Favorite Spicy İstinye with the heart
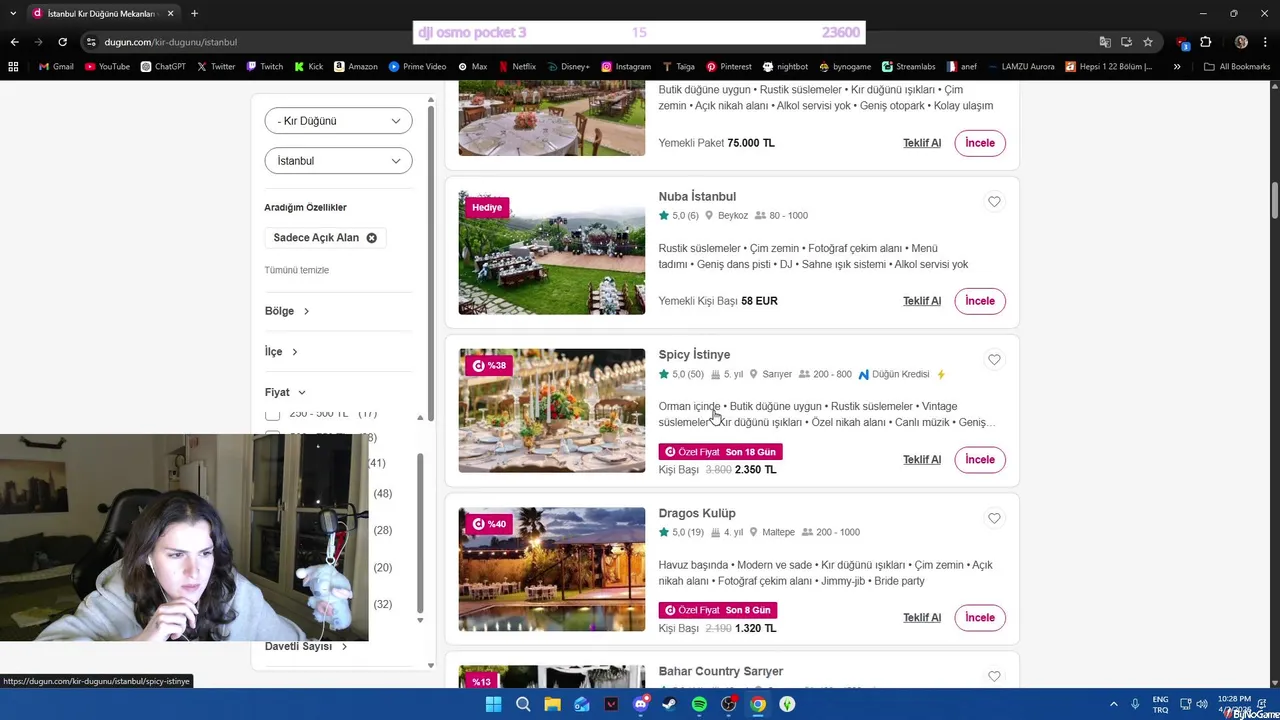The image size is (1280, 720). coord(994,360)
